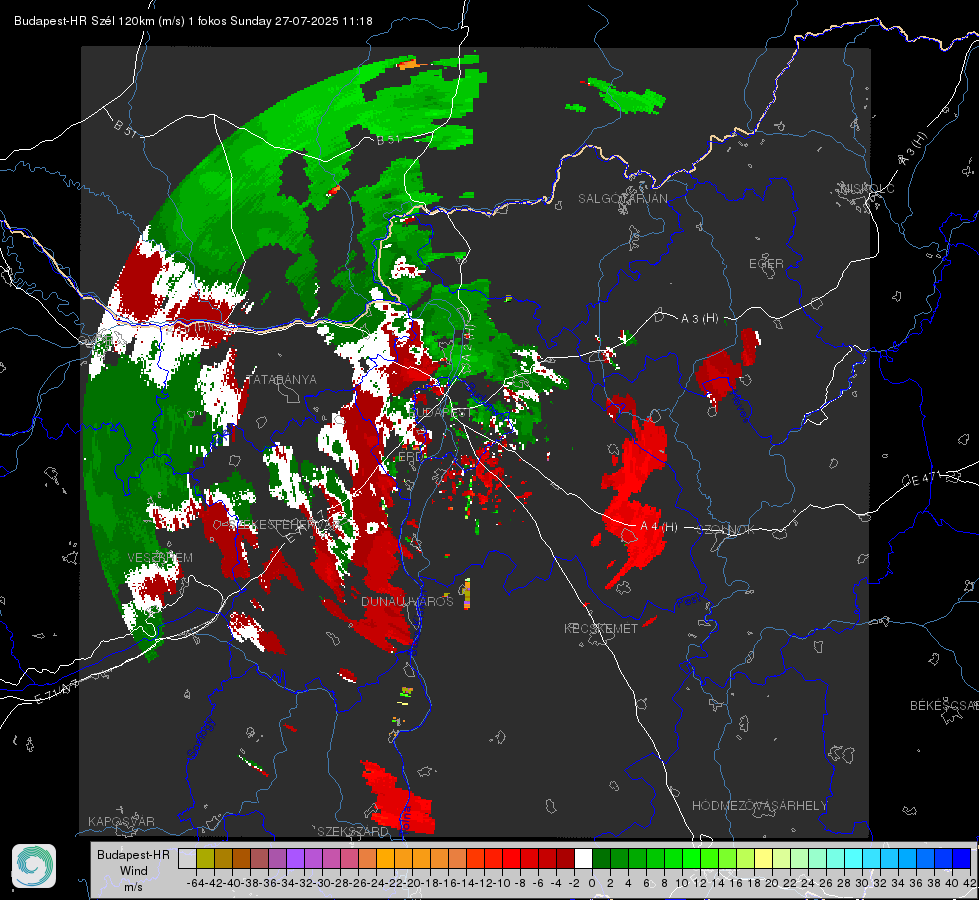Viewport: 979px width, 900px height.
Task: Click the A 4 (H) road label
Action: pyautogui.click(x=659, y=527)
